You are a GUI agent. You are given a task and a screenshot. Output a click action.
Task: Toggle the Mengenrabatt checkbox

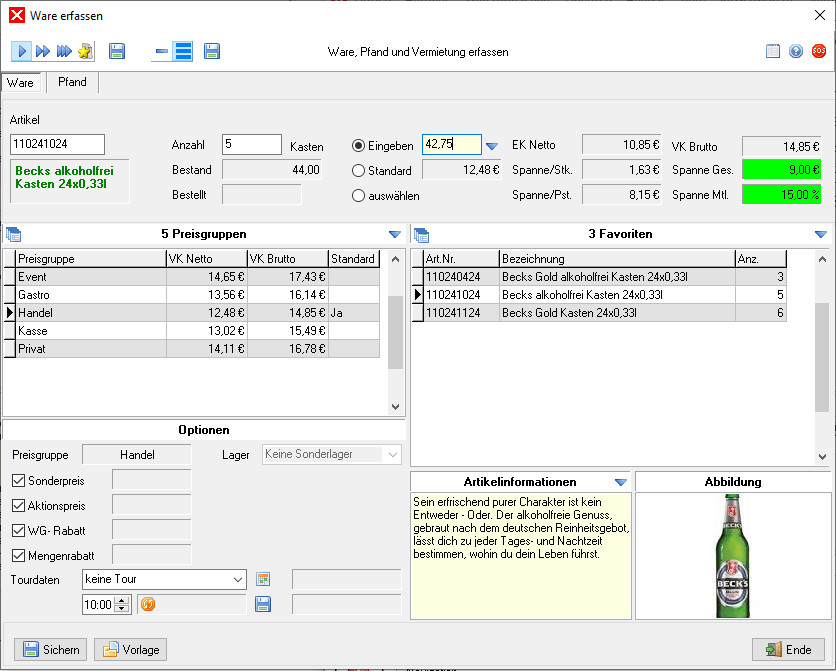point(18,555)
